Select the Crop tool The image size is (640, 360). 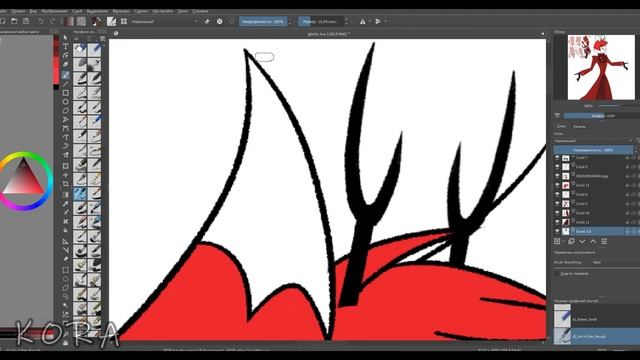coord(65,184)
